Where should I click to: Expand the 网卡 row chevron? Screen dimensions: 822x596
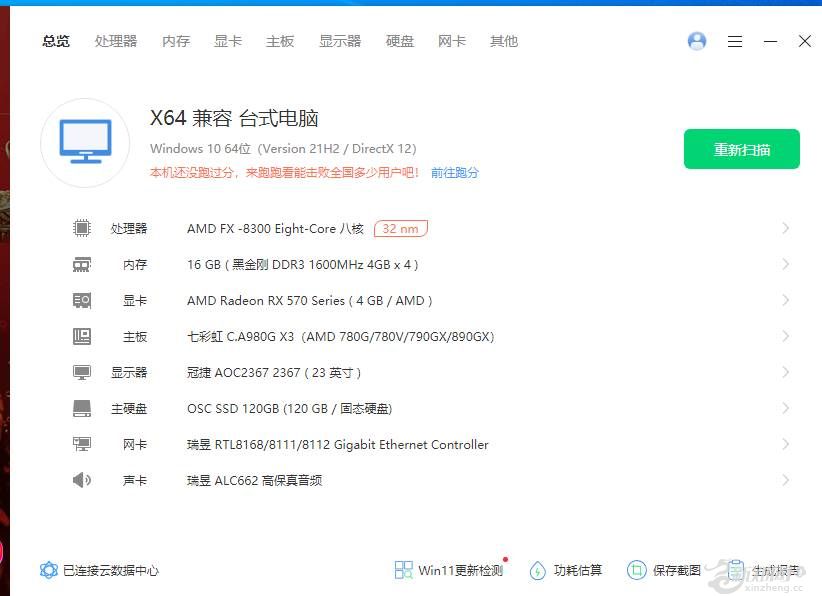click(785, 445)
